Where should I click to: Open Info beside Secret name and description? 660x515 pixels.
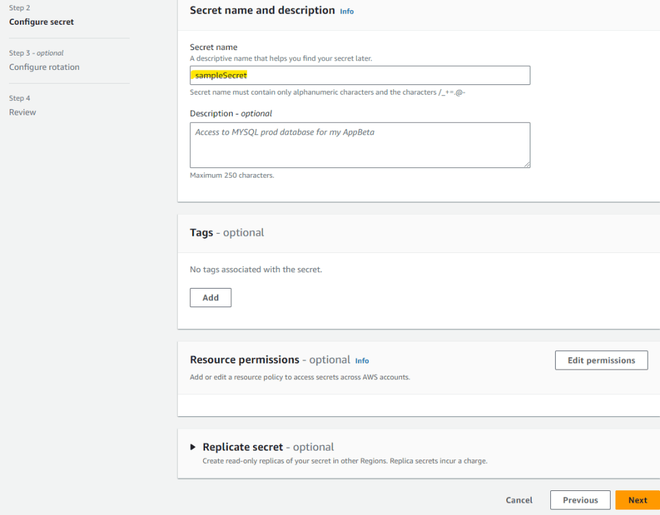coord(346,11)
